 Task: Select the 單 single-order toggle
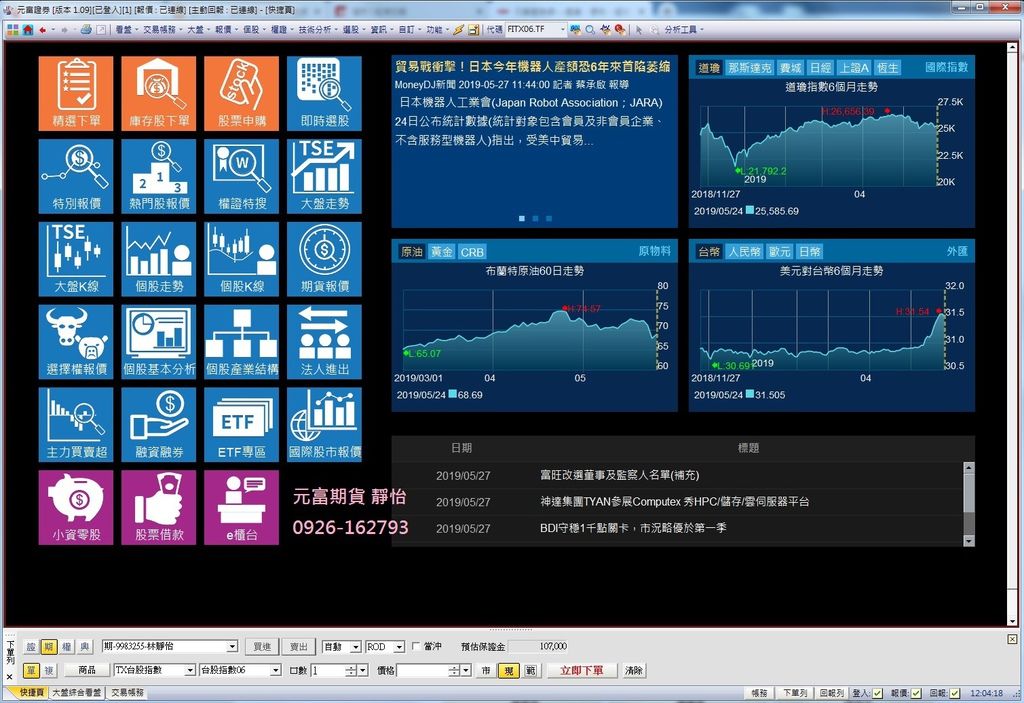click(x=31, y=670)
